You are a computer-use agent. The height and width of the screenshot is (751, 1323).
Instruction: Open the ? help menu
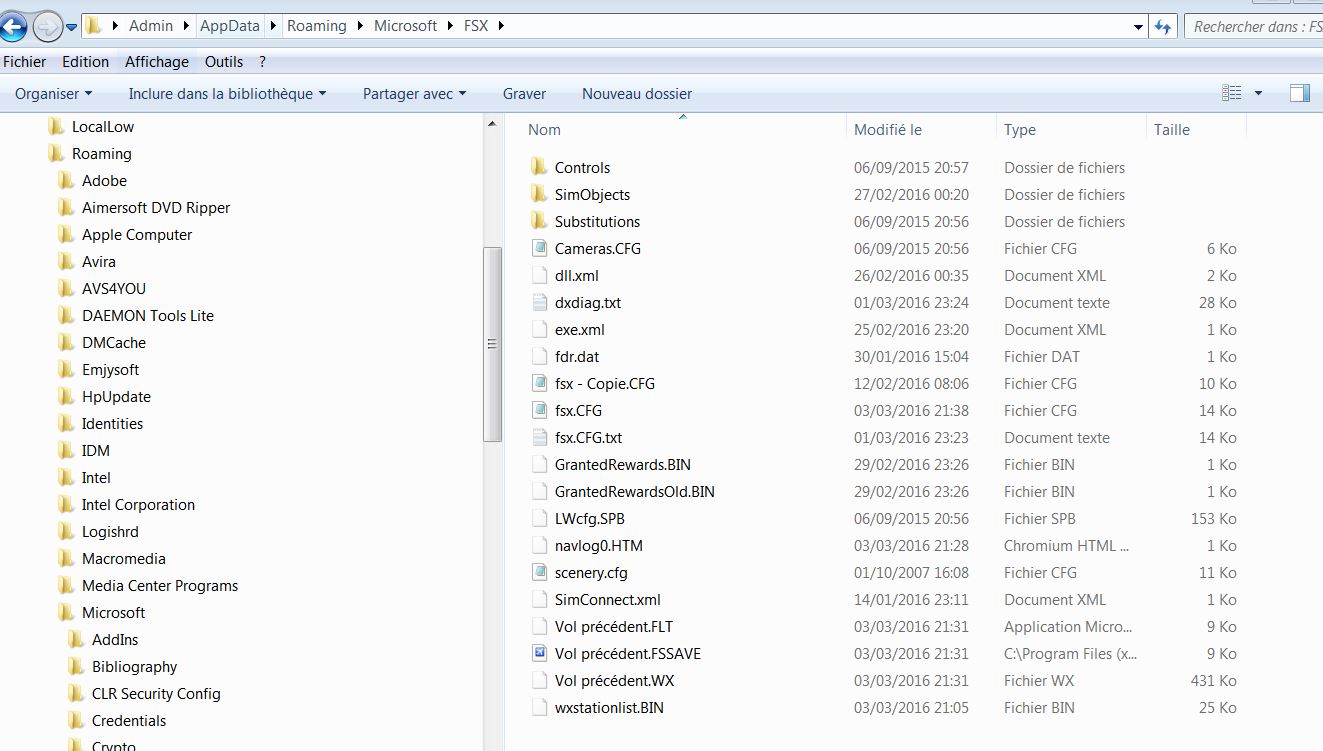pos(262,62)
